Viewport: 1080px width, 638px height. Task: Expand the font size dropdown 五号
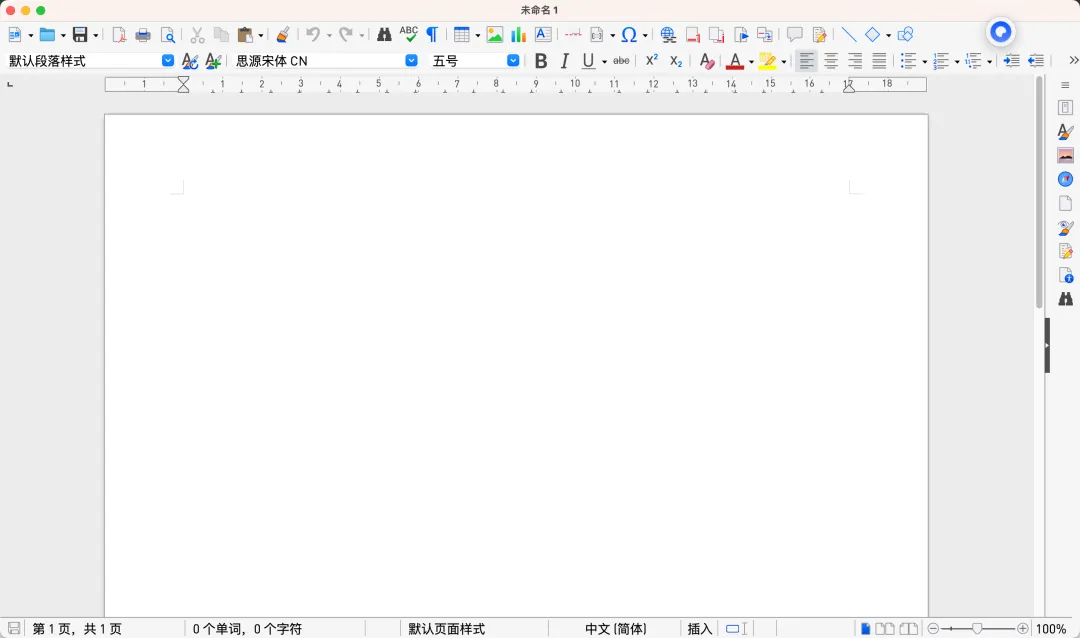pos(512,61)
